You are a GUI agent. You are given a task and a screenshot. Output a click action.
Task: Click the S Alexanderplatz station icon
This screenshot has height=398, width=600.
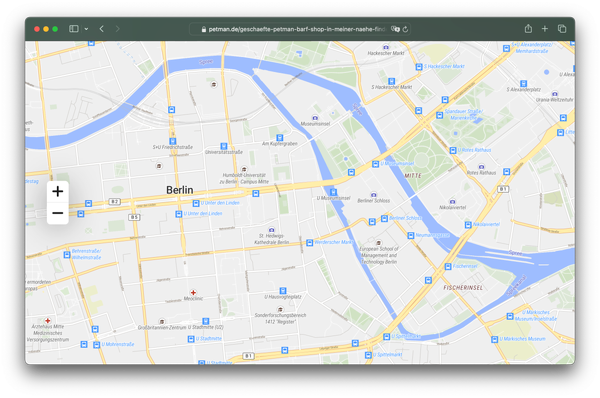pos(523,83)
